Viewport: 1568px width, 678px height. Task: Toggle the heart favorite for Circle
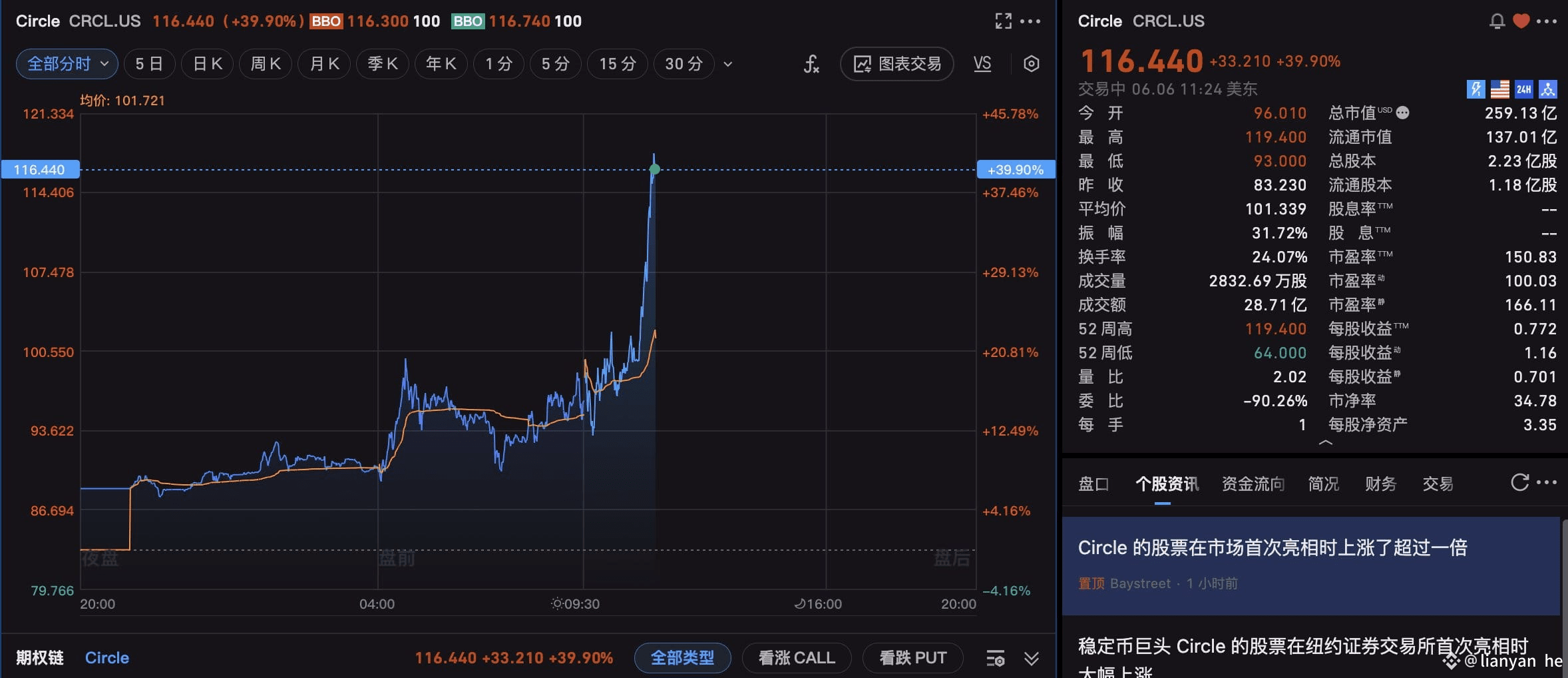pyautogui.click(x=1521, y=21)
